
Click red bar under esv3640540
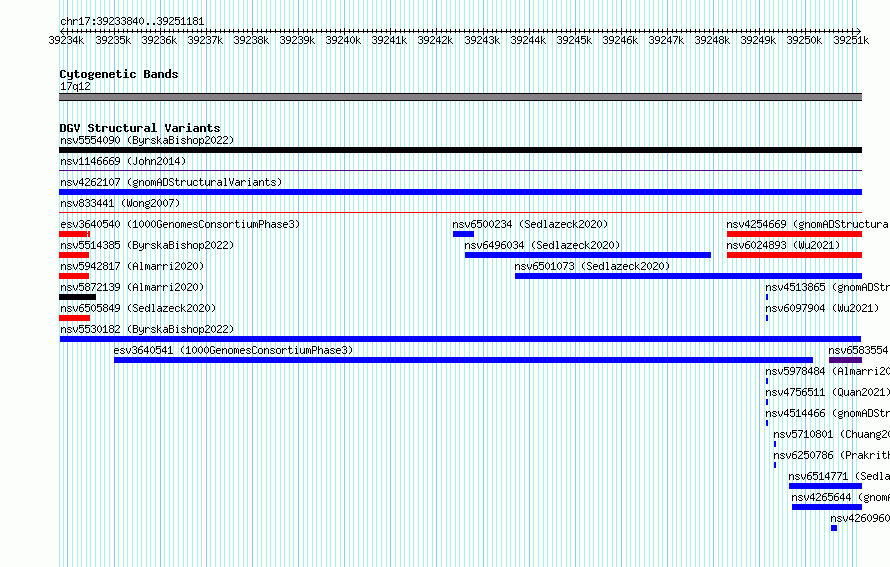point(74,234)
